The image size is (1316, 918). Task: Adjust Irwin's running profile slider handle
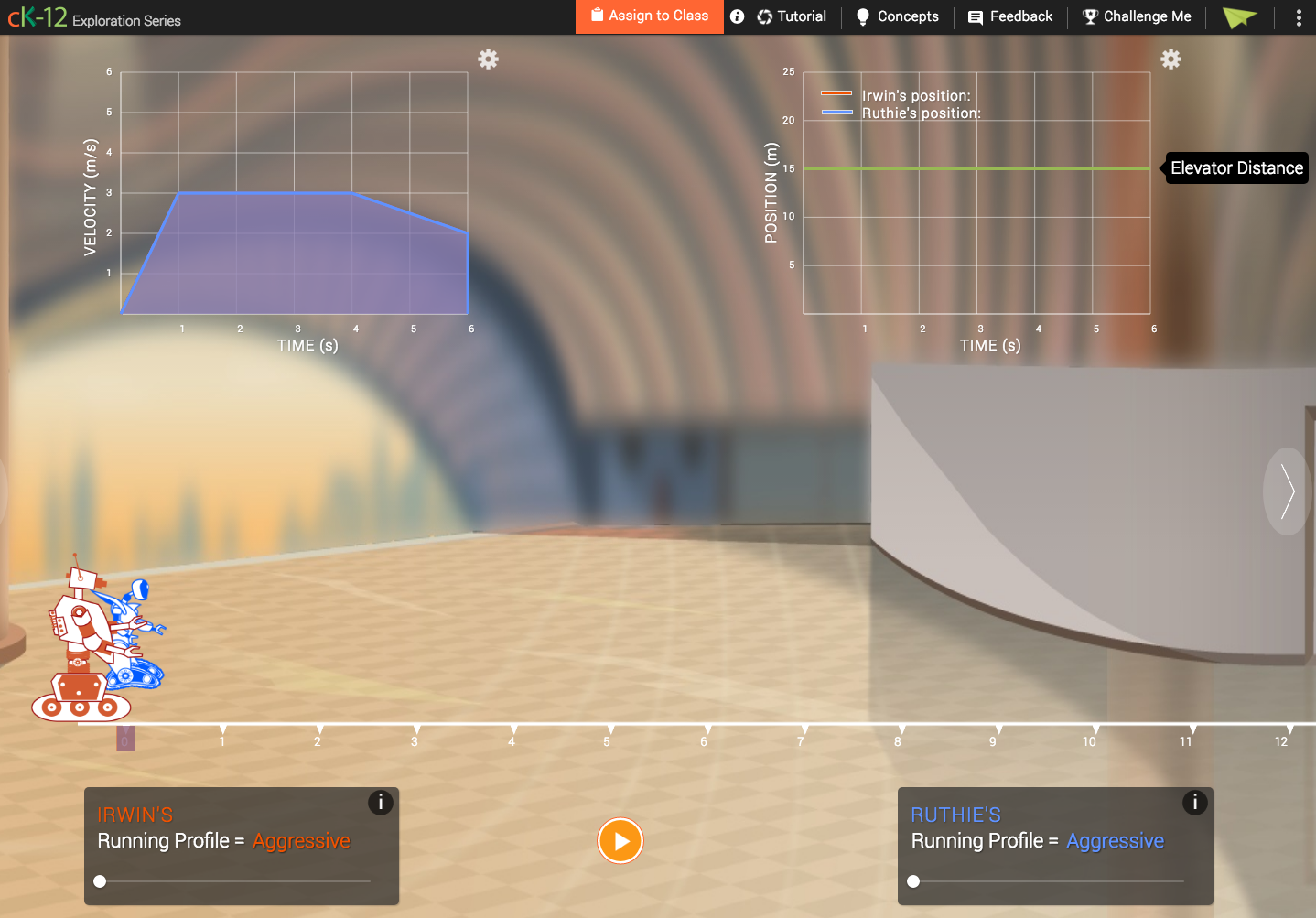(100, 881)
